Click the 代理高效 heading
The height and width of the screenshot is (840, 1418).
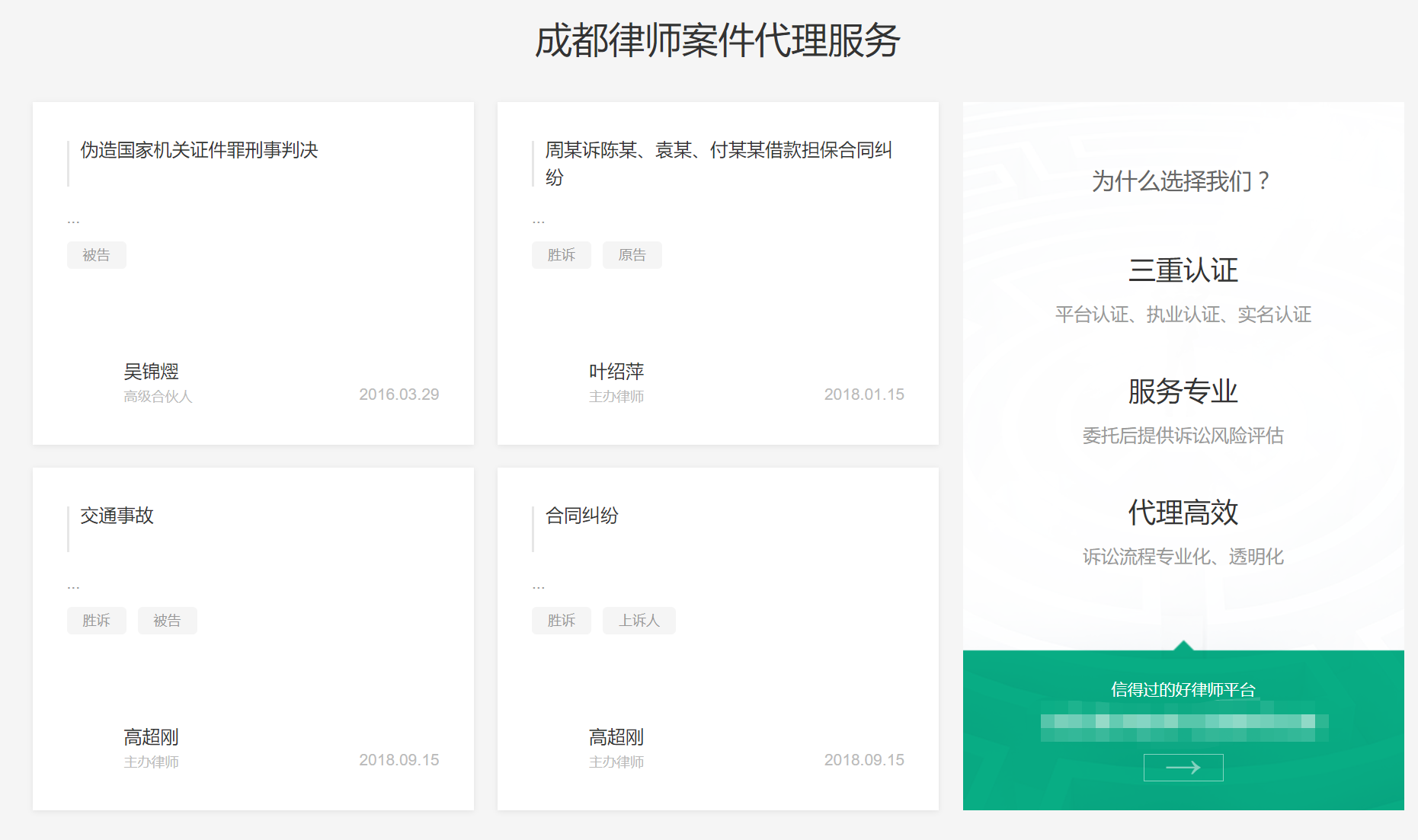coord(1183,513)
